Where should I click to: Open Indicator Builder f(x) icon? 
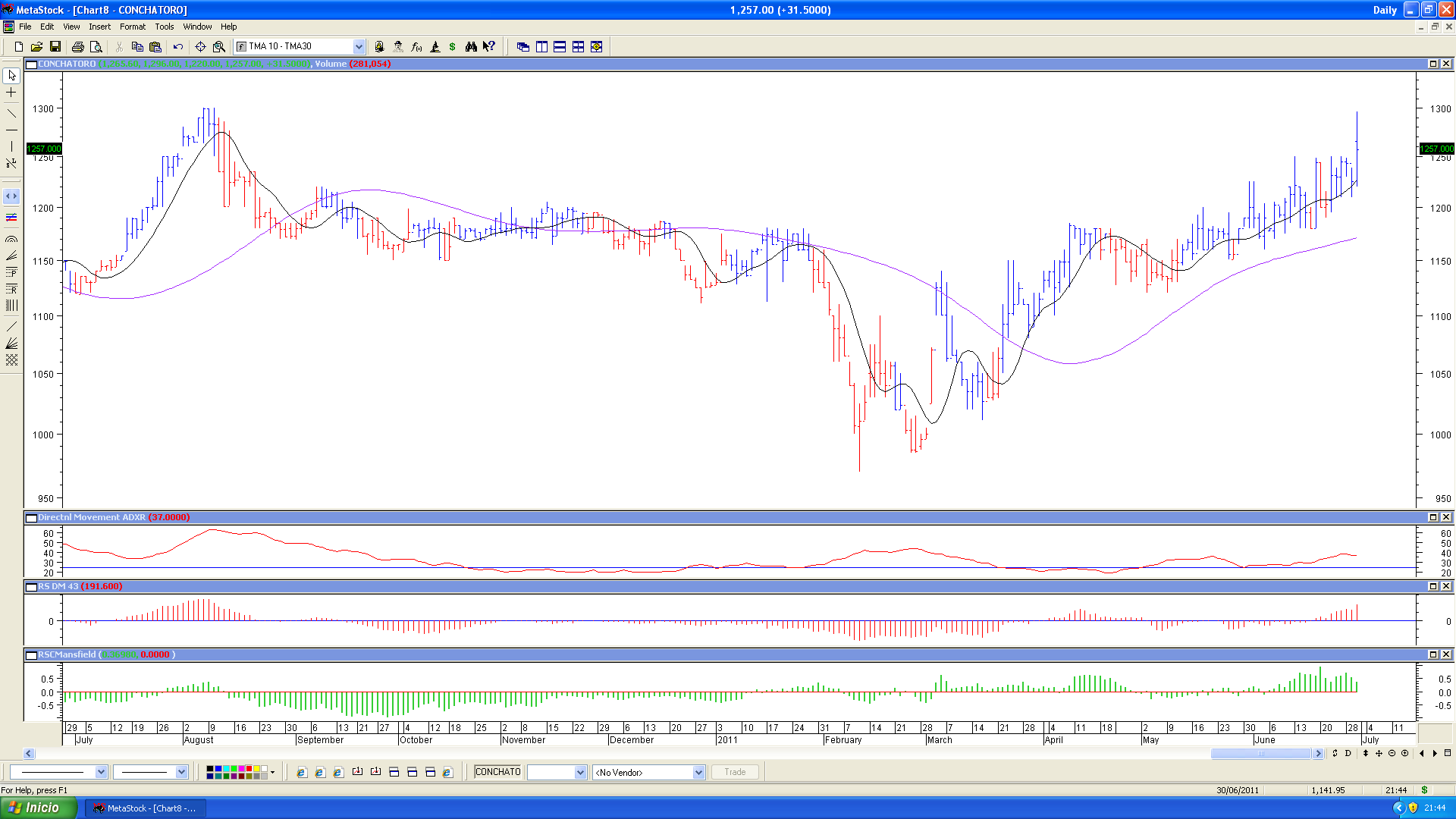click(416, 47)
